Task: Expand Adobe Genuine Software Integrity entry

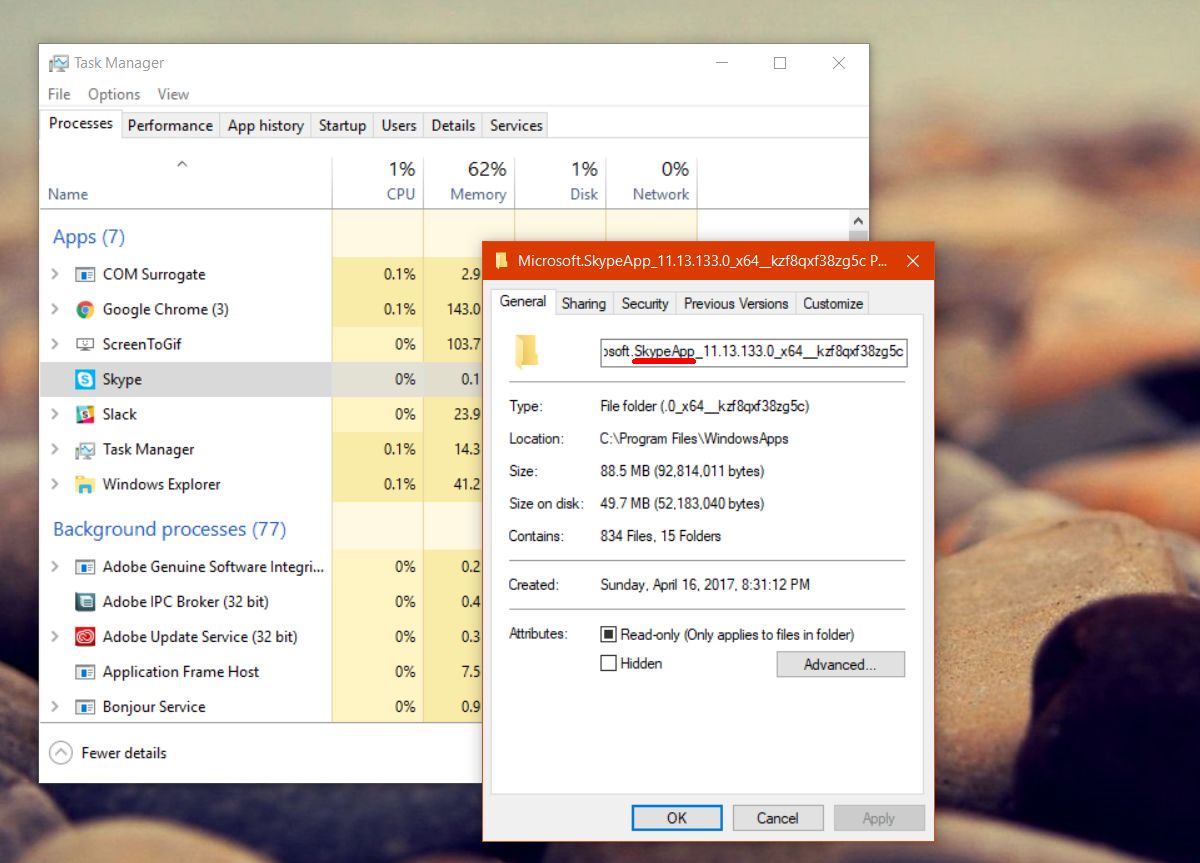Action: tap(55, 566)
